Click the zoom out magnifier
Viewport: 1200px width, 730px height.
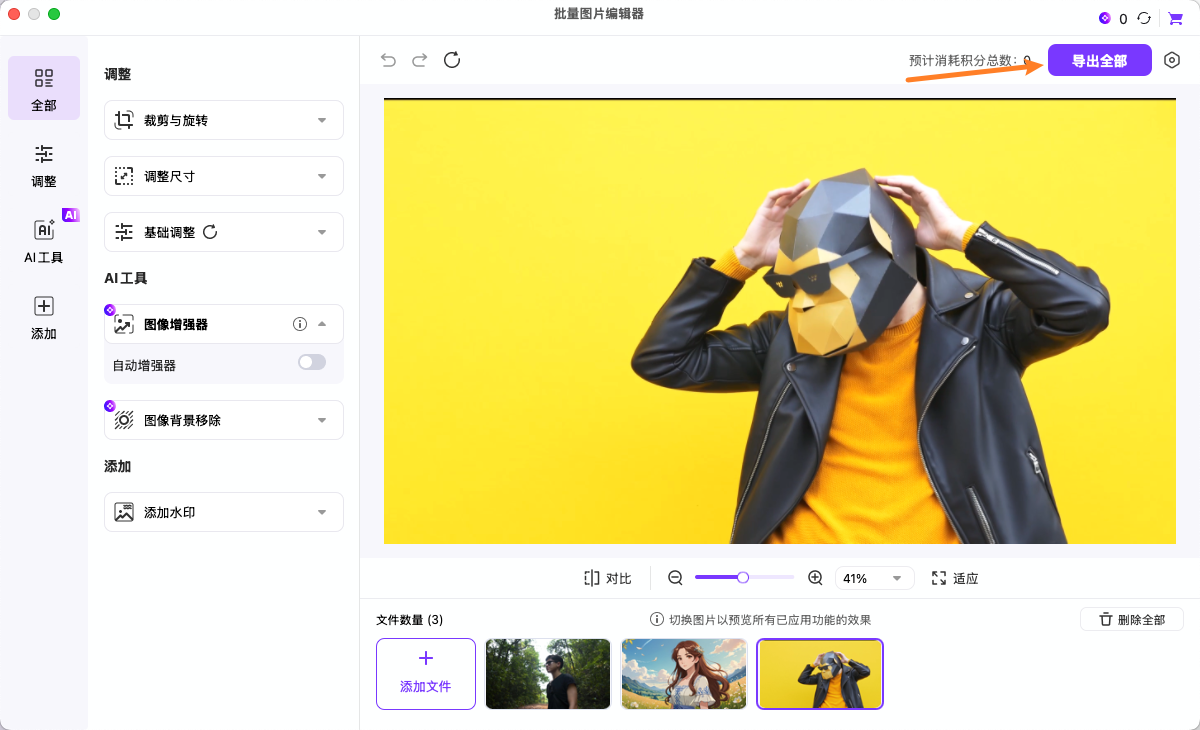coord(675,578)
